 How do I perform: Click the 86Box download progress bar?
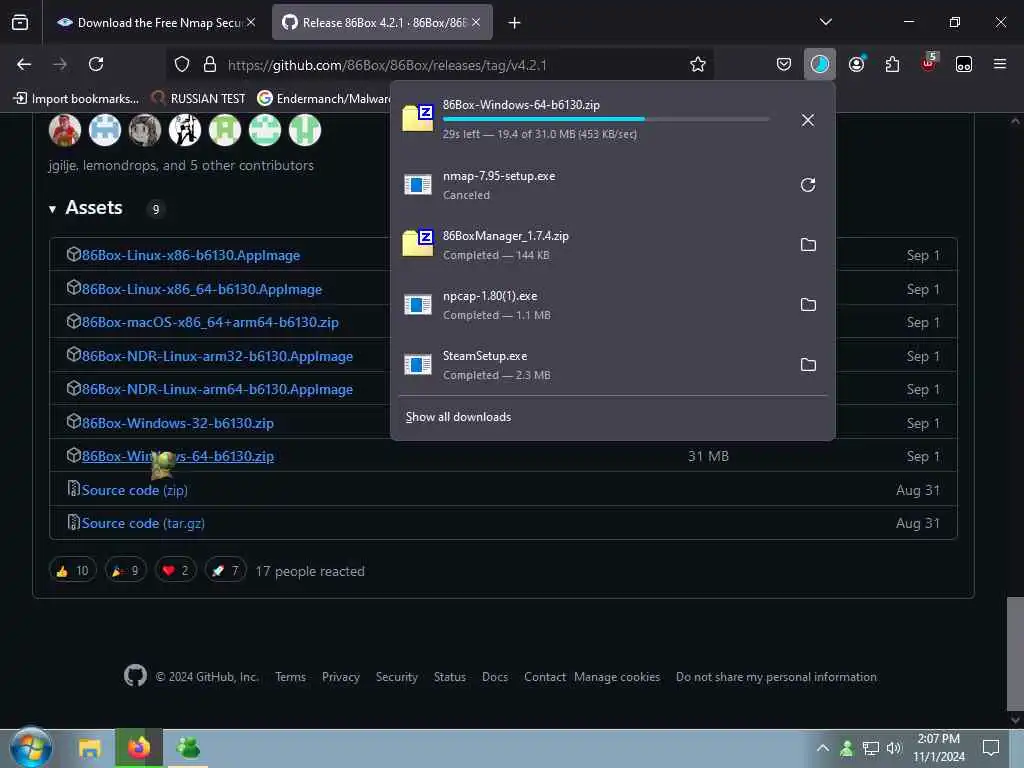tap(606, 119)
